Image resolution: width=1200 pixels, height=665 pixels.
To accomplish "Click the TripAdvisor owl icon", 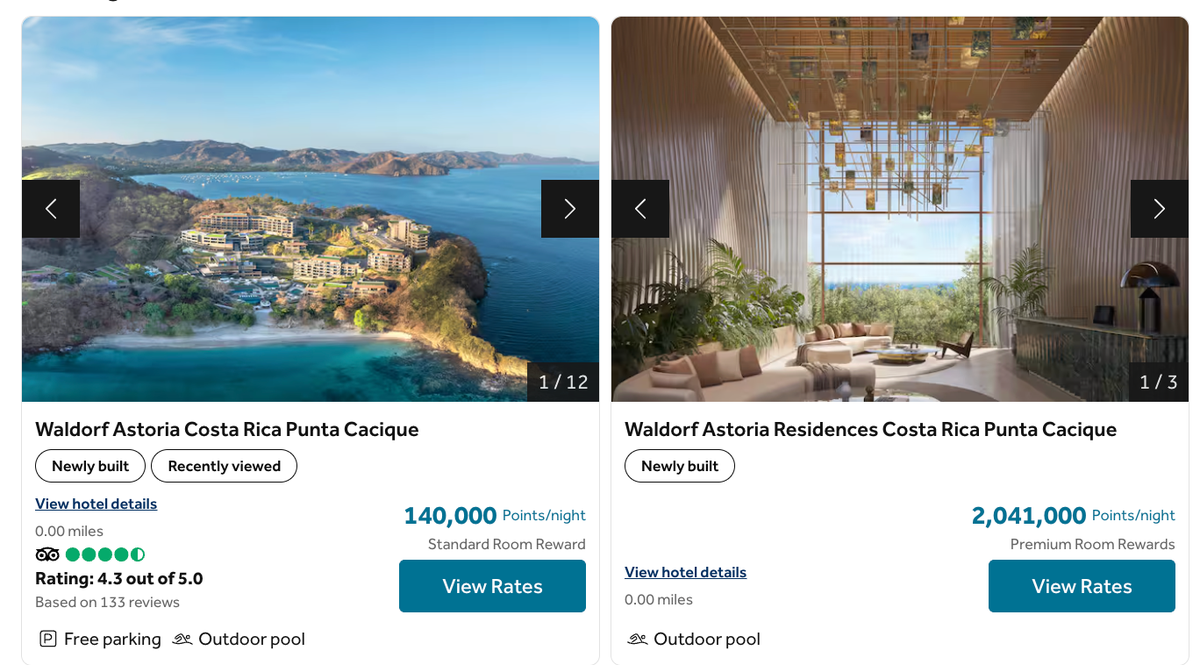I will pyautogui.click(x=47, y=553).
